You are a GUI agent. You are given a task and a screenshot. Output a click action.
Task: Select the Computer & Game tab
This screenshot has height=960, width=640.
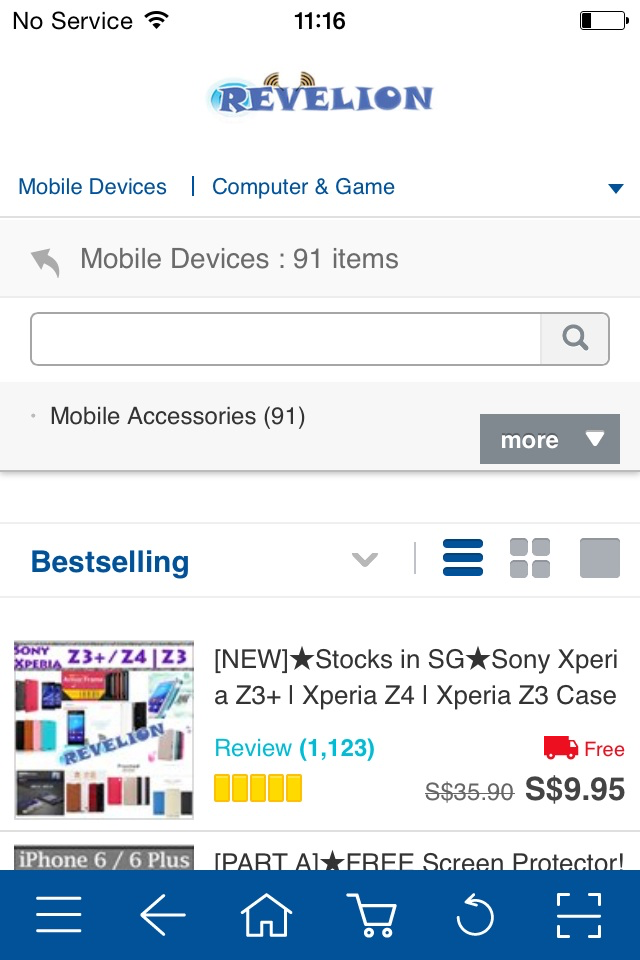(x=303, y=187)
